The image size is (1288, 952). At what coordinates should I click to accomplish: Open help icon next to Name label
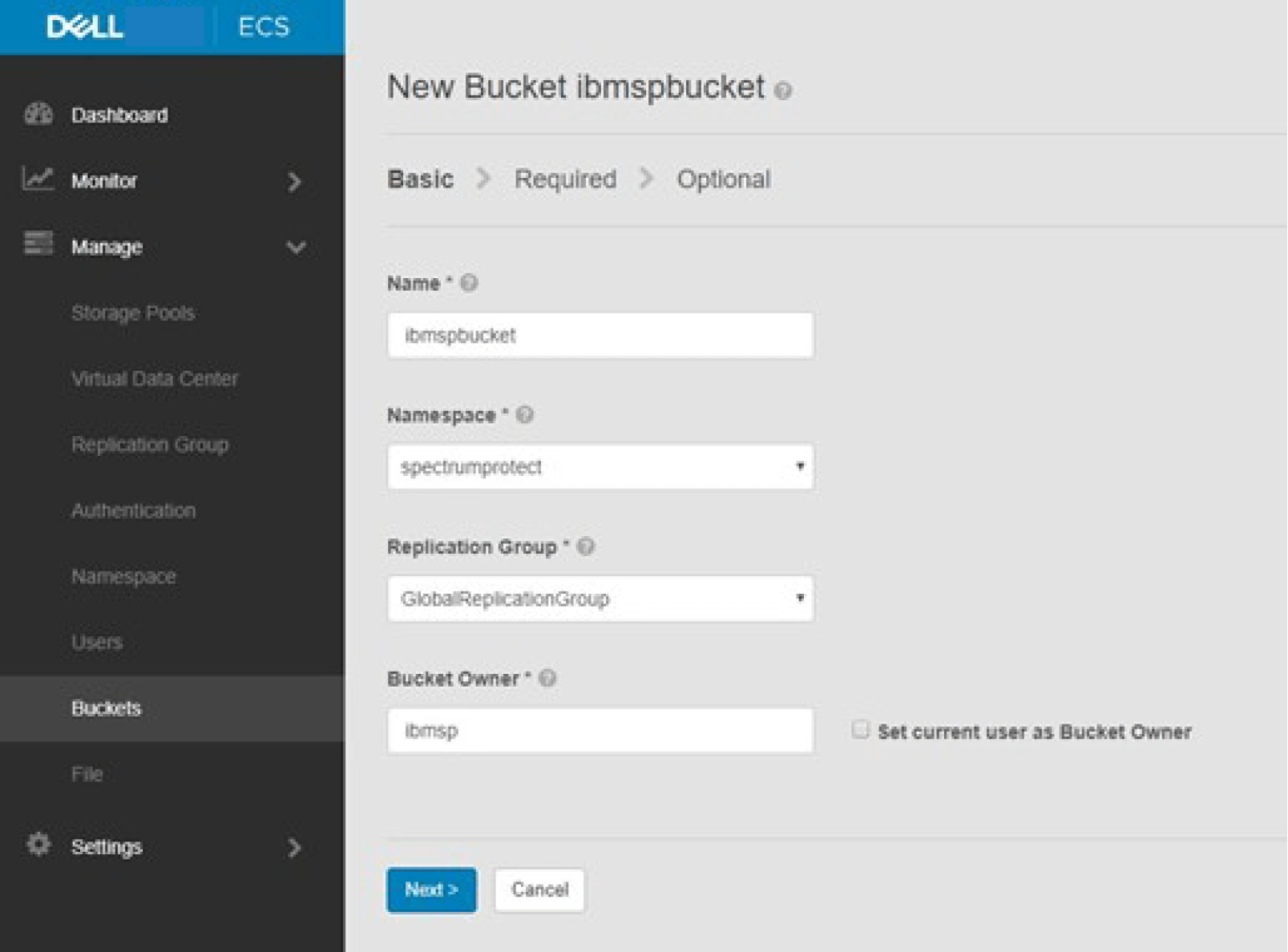(x=469, y=283)
